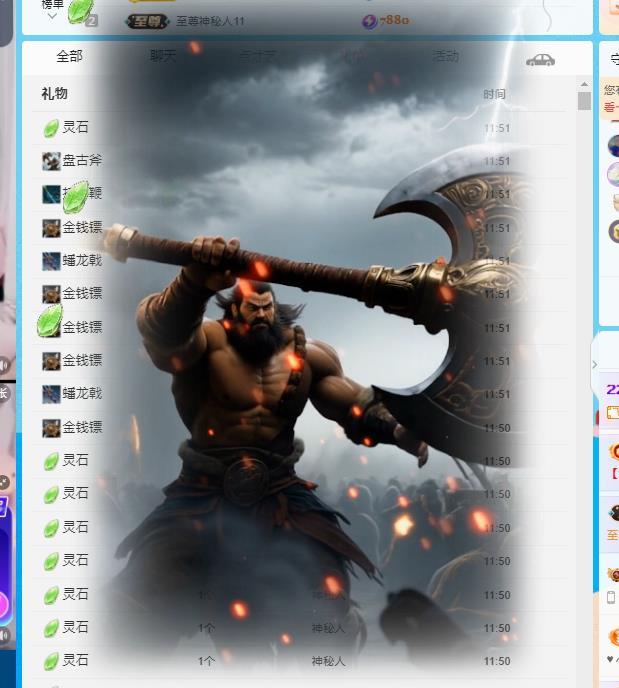The width and height of the screenshot is (619, 688).
Task: Click the 至尊神秘人11 username
Action: pyautogui.click(x=210, y=21)
